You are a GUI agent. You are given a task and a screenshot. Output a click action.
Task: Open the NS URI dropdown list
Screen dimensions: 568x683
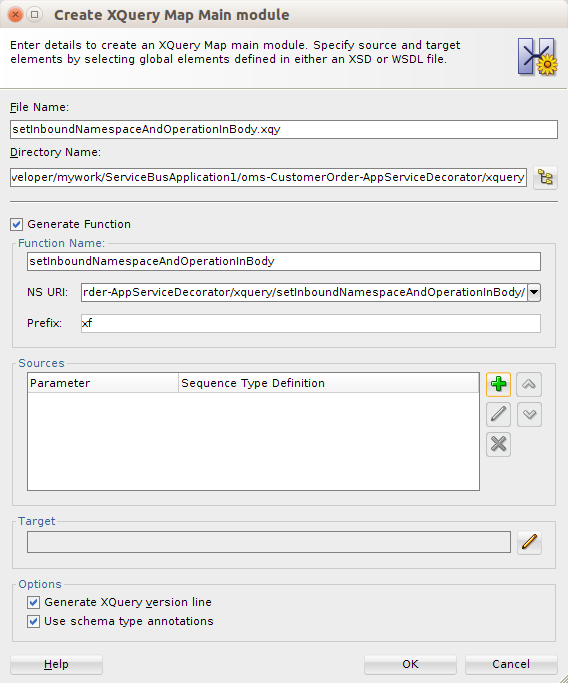534,292
